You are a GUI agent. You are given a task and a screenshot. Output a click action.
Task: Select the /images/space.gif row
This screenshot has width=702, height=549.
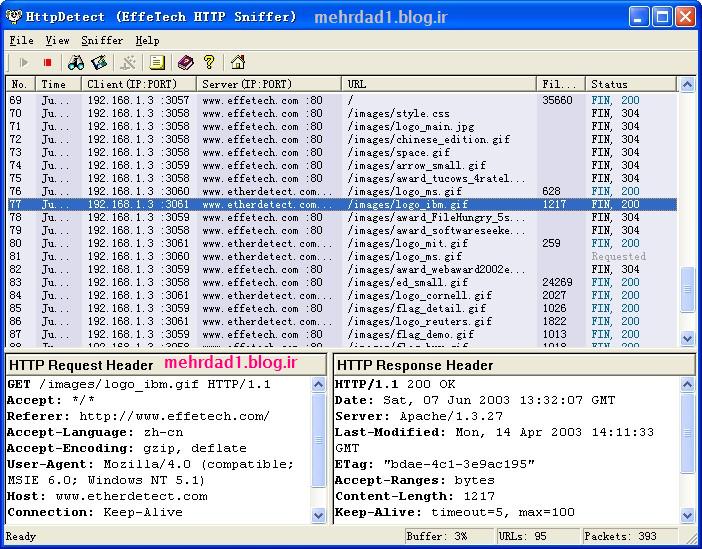coord(342,152)
